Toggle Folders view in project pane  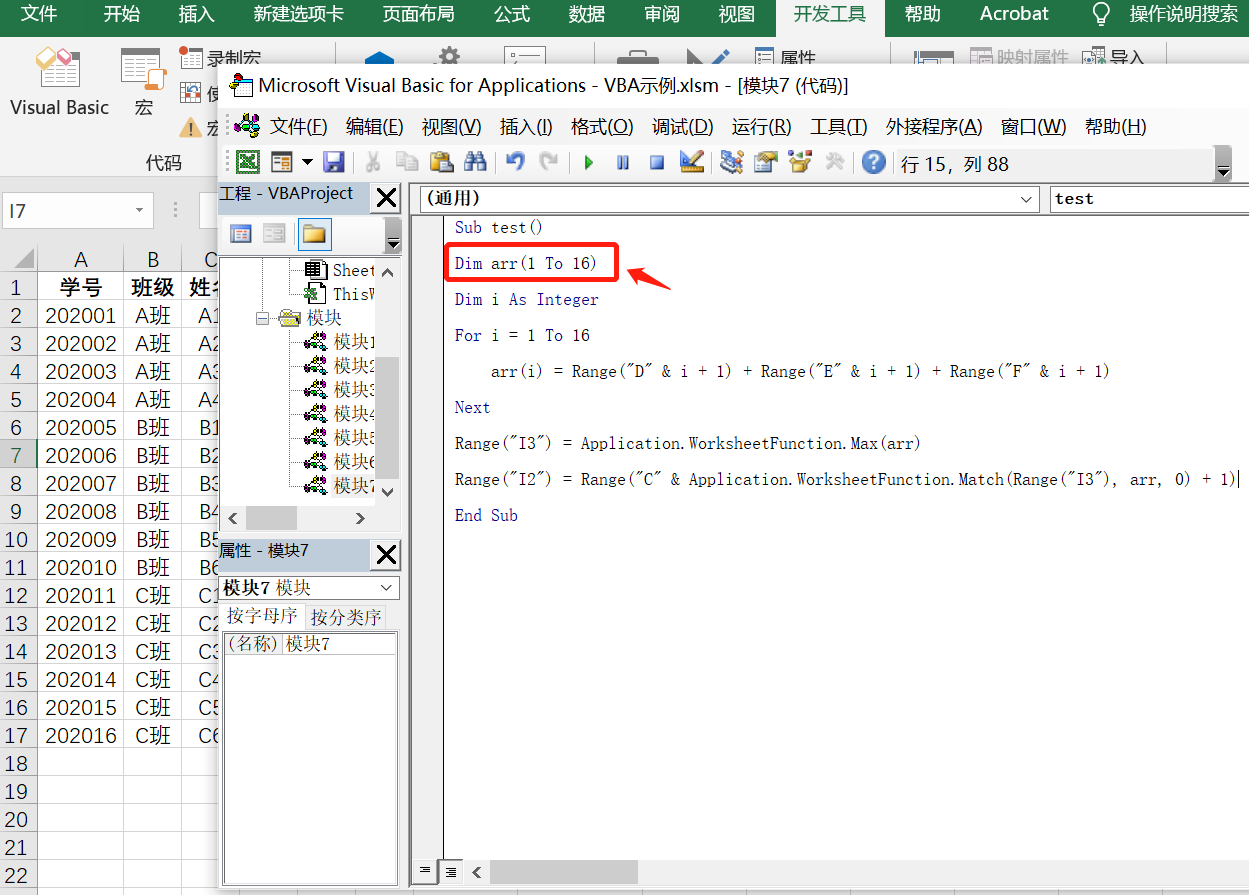(314, 234)
